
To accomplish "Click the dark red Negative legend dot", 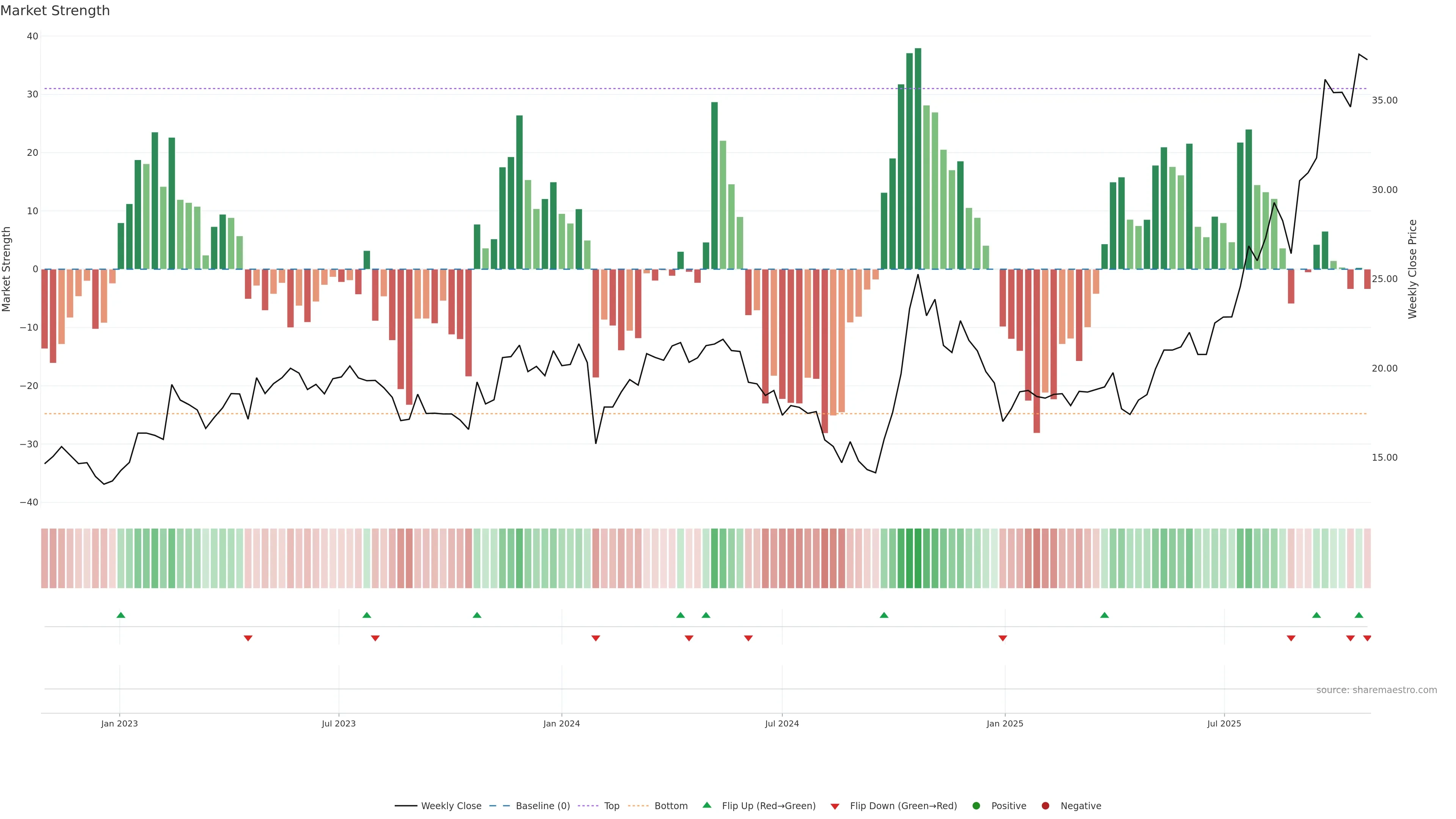I will tap(1045, 805).
